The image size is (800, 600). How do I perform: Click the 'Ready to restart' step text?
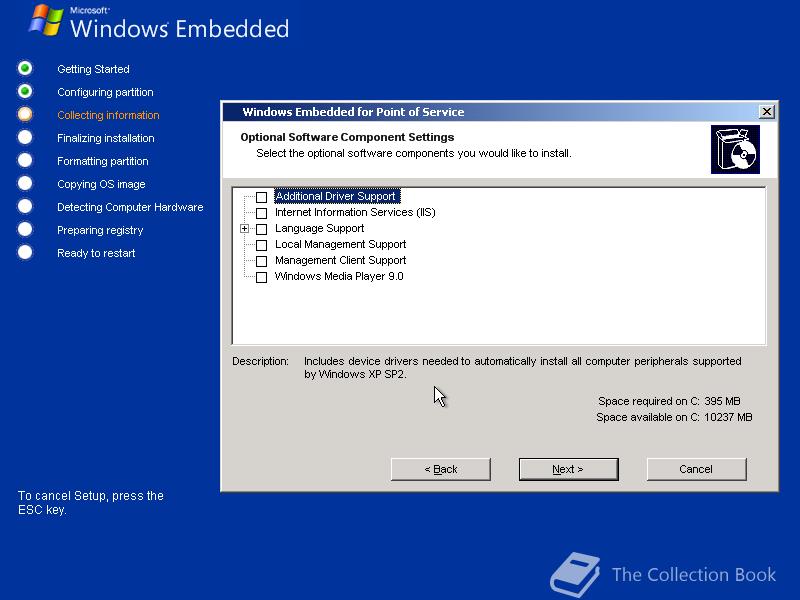tap(96, 253)
